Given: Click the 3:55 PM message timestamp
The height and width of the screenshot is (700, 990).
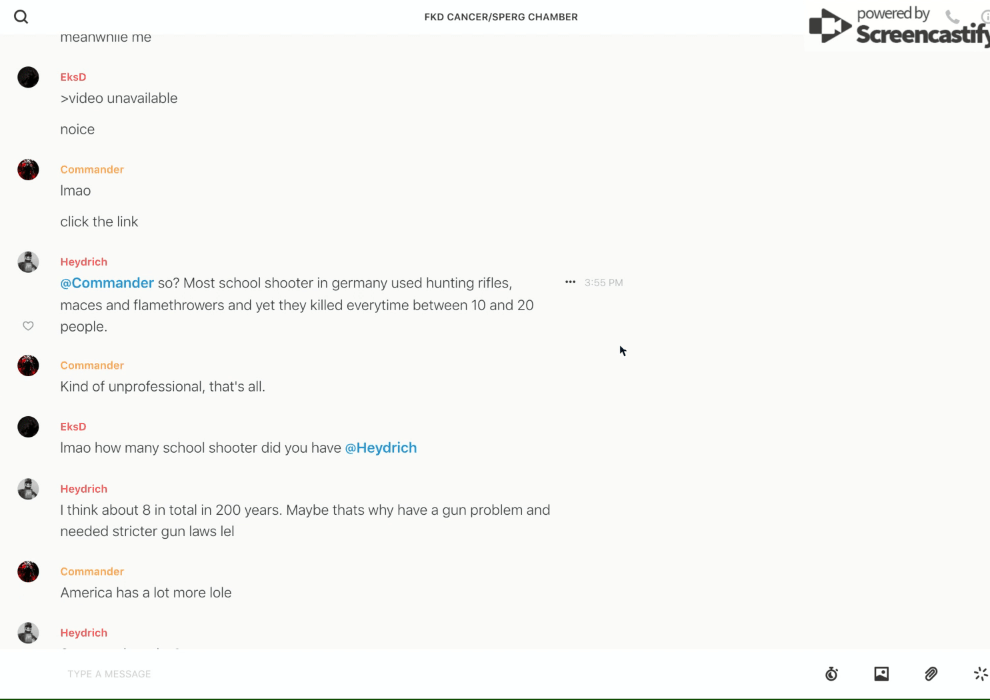Looking at the screenshot, I should tap(604, 283).
